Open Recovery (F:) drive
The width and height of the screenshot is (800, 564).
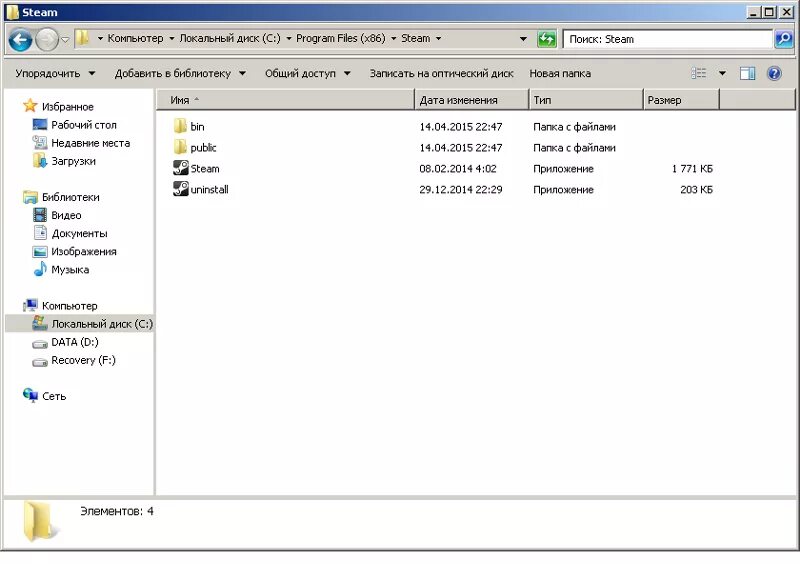83,360
